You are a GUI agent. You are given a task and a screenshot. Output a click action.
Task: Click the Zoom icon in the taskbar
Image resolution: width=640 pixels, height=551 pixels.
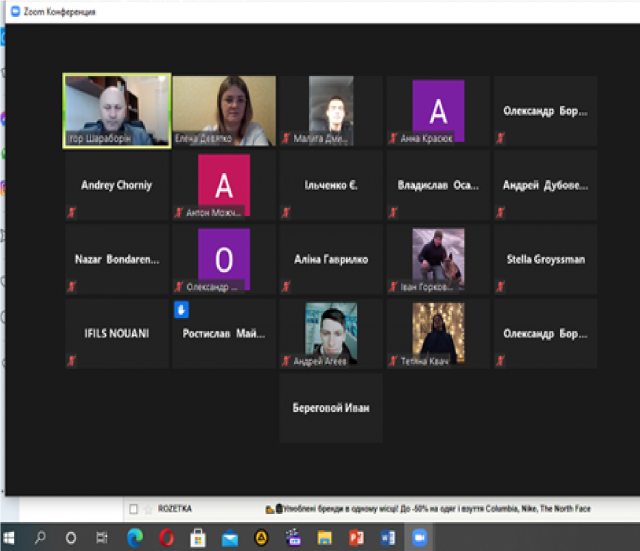click(419, 538)
